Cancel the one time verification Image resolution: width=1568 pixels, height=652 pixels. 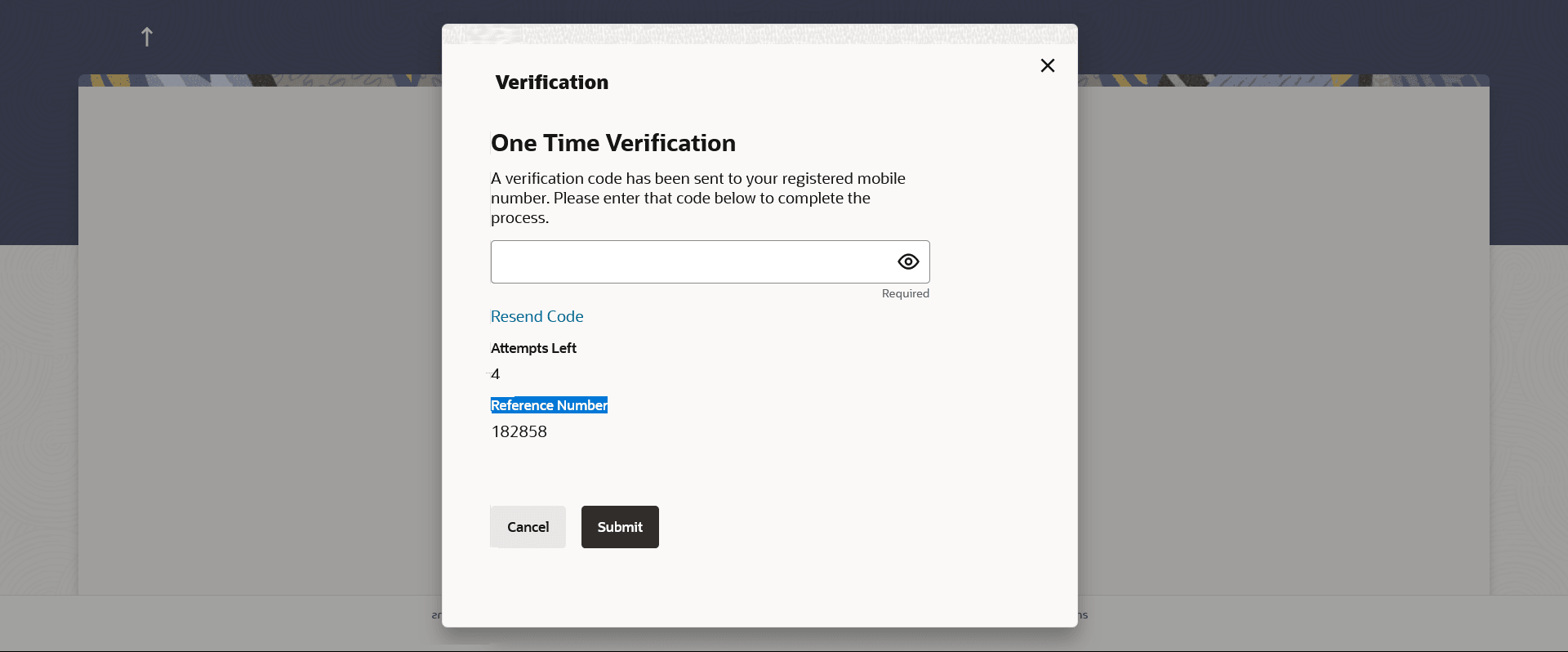coord(528,527)
